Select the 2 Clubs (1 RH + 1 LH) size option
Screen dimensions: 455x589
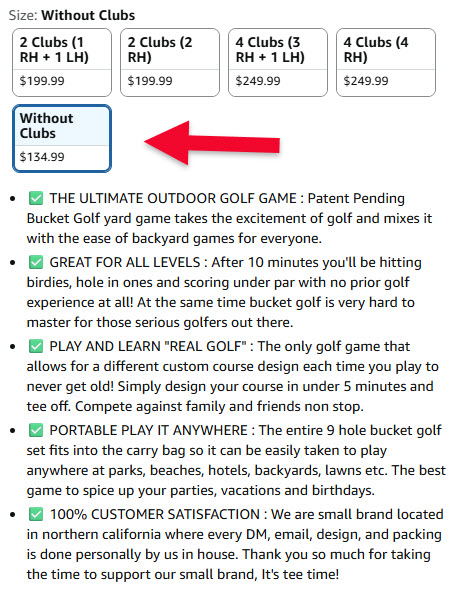[62, 62]
